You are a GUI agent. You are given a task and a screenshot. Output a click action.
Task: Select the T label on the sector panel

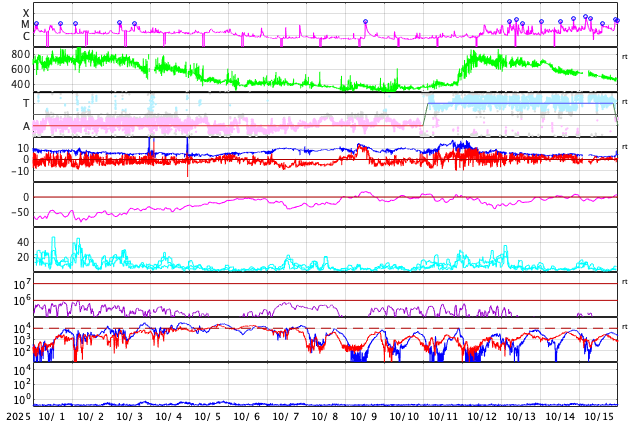tap(26, 103)
